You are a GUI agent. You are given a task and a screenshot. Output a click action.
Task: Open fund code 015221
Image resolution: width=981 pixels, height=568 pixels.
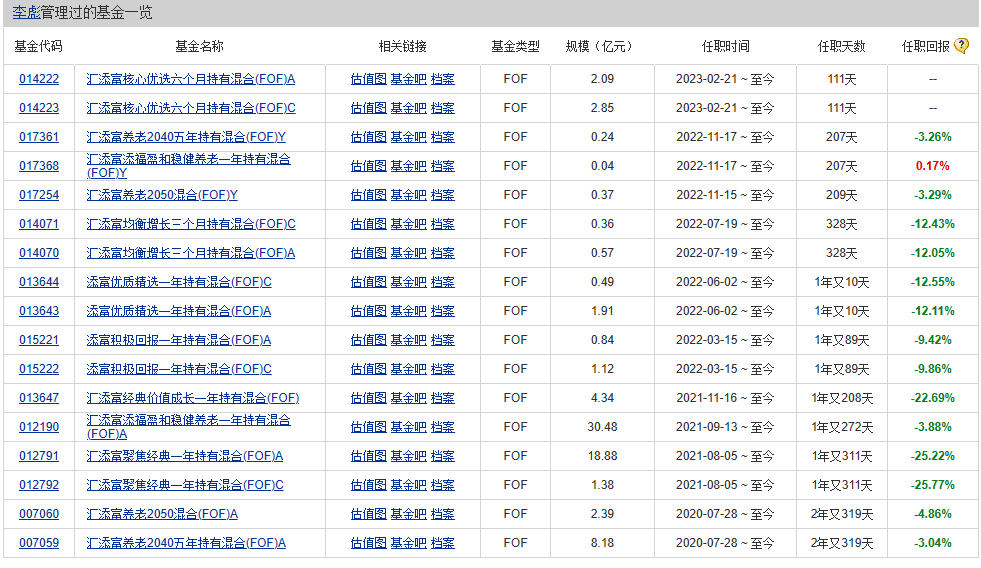[39, 340]
